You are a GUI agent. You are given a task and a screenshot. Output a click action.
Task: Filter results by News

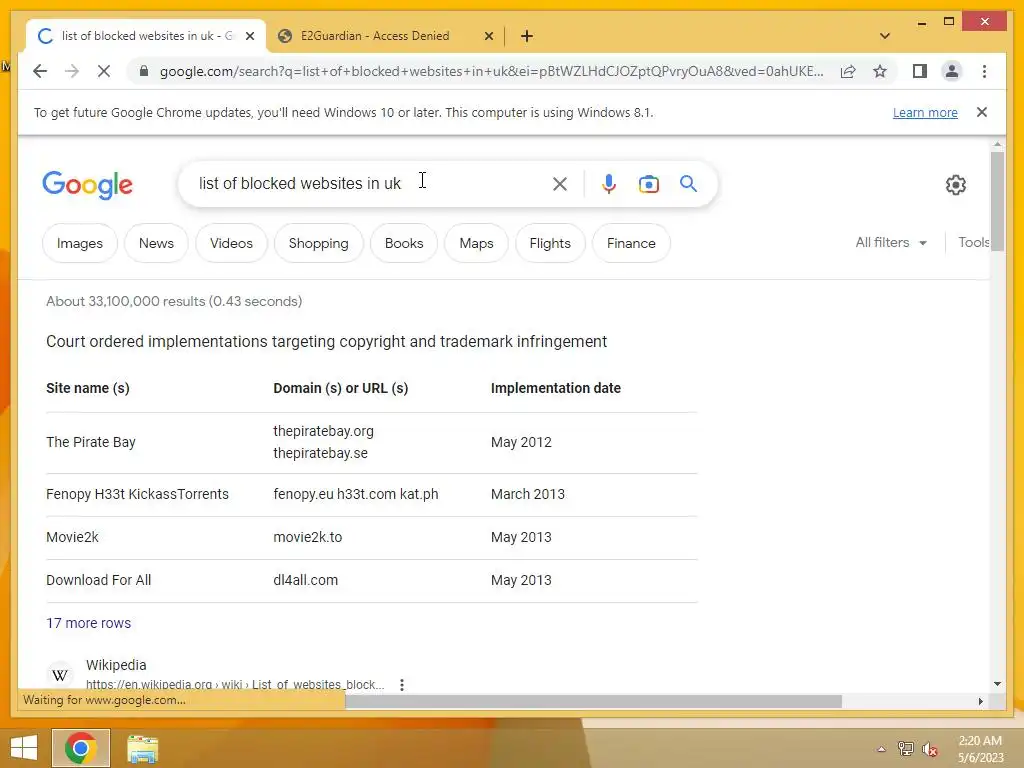(x=156, y=243)
